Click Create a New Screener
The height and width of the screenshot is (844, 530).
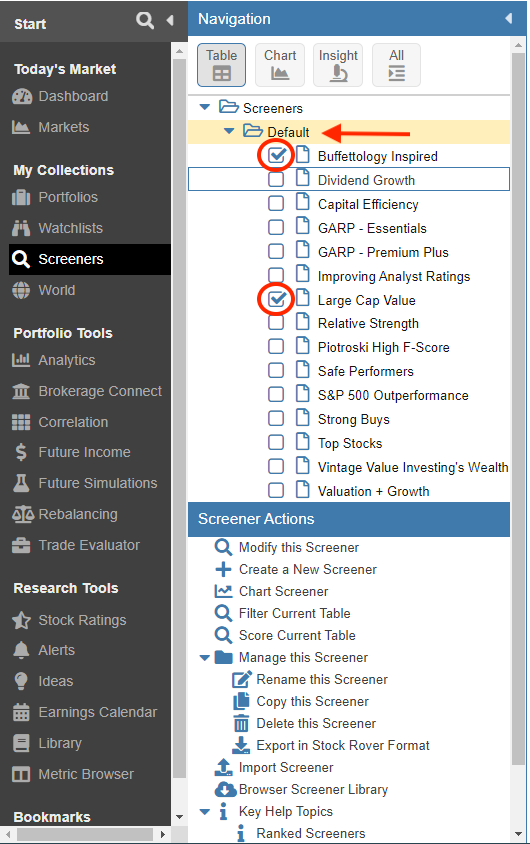pos(308,569)
